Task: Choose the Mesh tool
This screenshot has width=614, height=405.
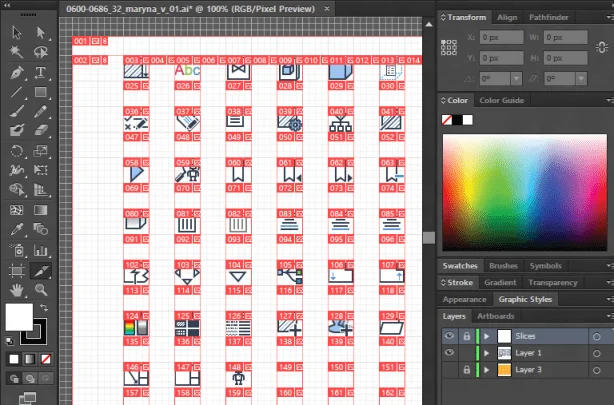Action: [x=16, y=210]
